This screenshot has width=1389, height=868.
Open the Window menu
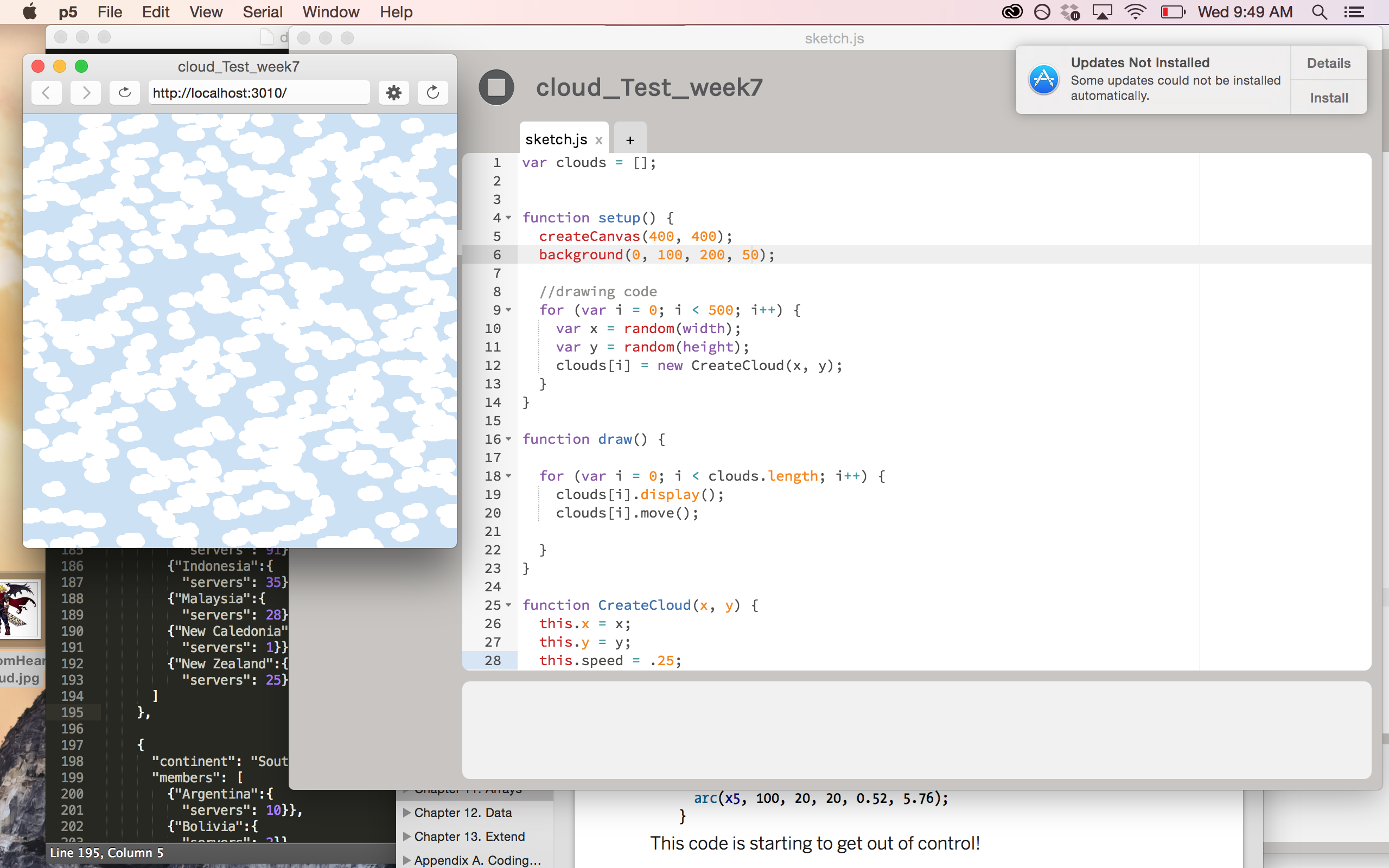point(330,12)
